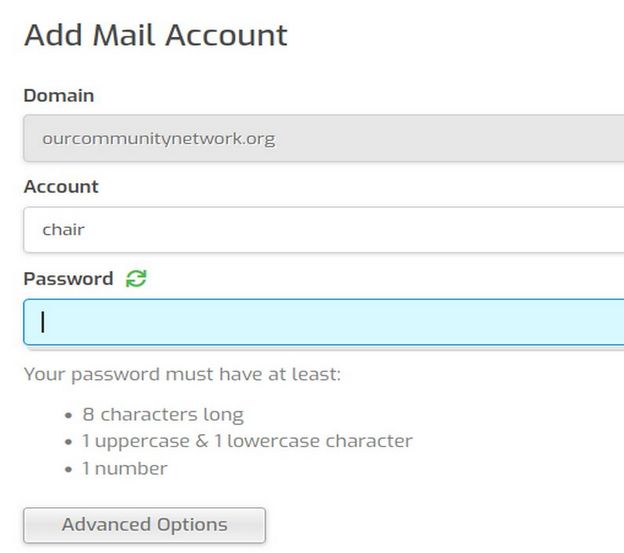
Task: Click the 'Add Mail Account' heading
Action: [x=156, y=36]
